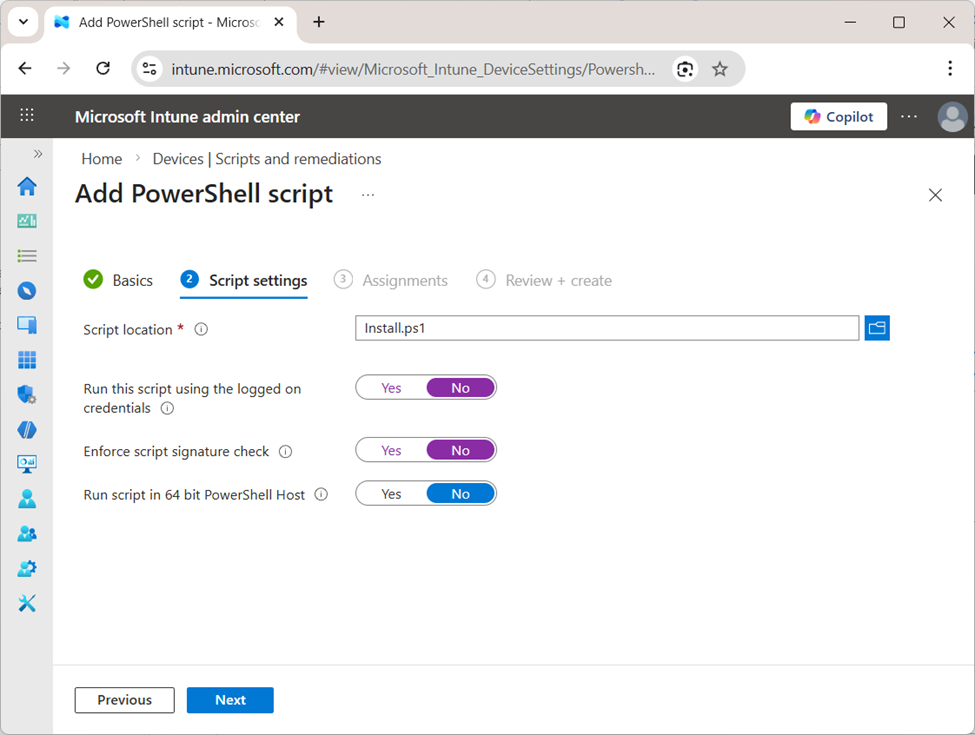Open the Assignments step
This screenshot has width=975, height=735.
(x=405, y=280)
